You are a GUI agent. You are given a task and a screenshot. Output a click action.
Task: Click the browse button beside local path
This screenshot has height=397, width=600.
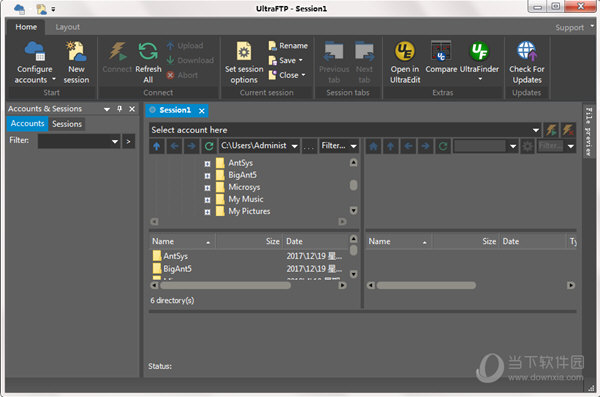pos(309,146)
